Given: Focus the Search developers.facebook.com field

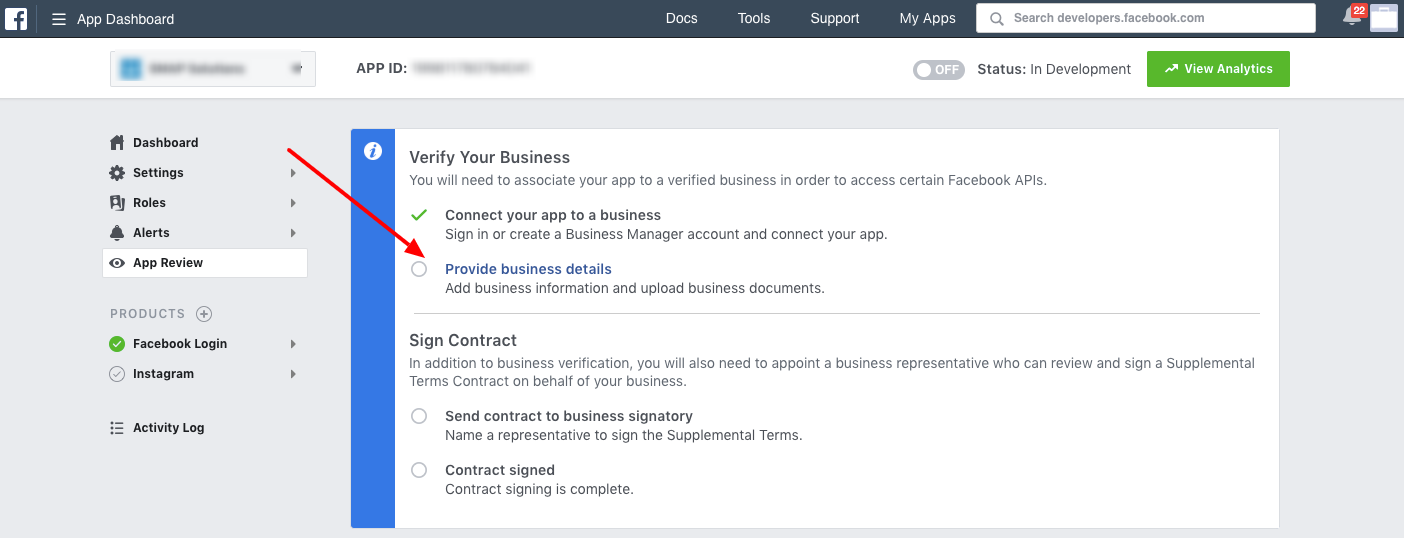Looking at the screenshot, I should 1146,18.
